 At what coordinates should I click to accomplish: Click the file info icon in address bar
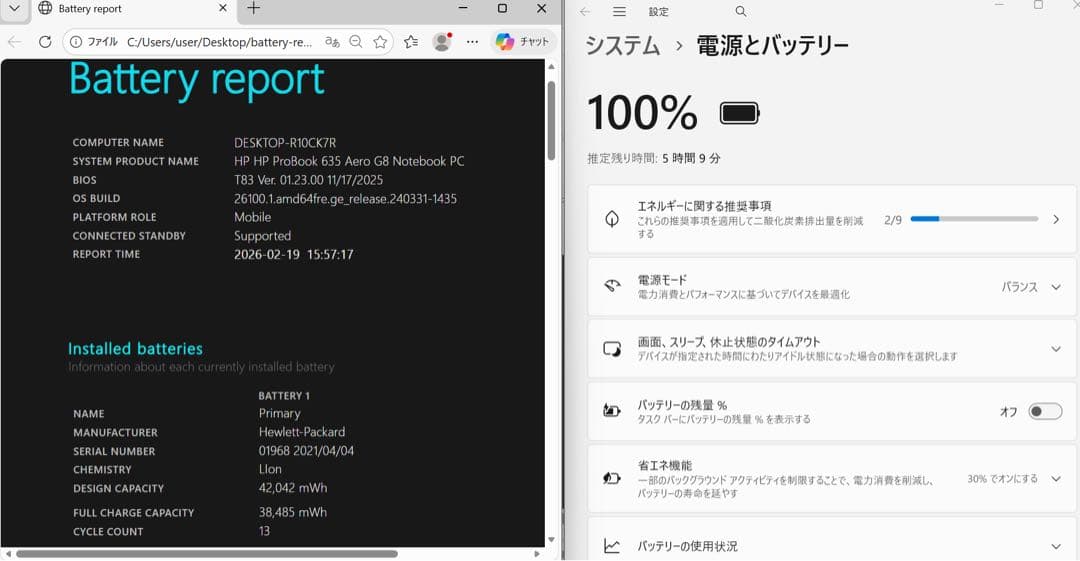point(76,42)
